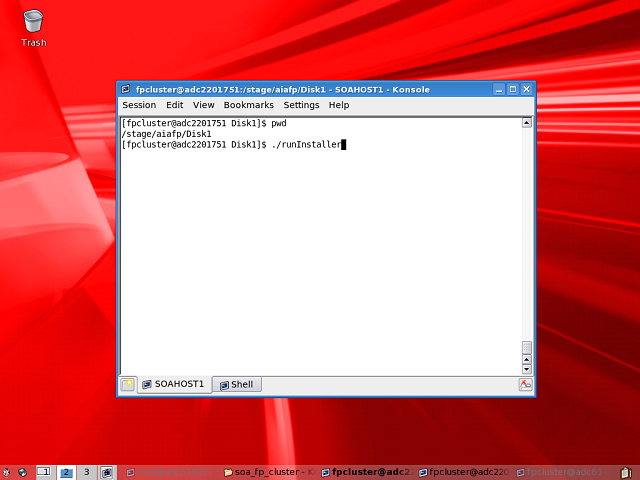Click the leftmost launcher icon in the panel

point(6,473)
